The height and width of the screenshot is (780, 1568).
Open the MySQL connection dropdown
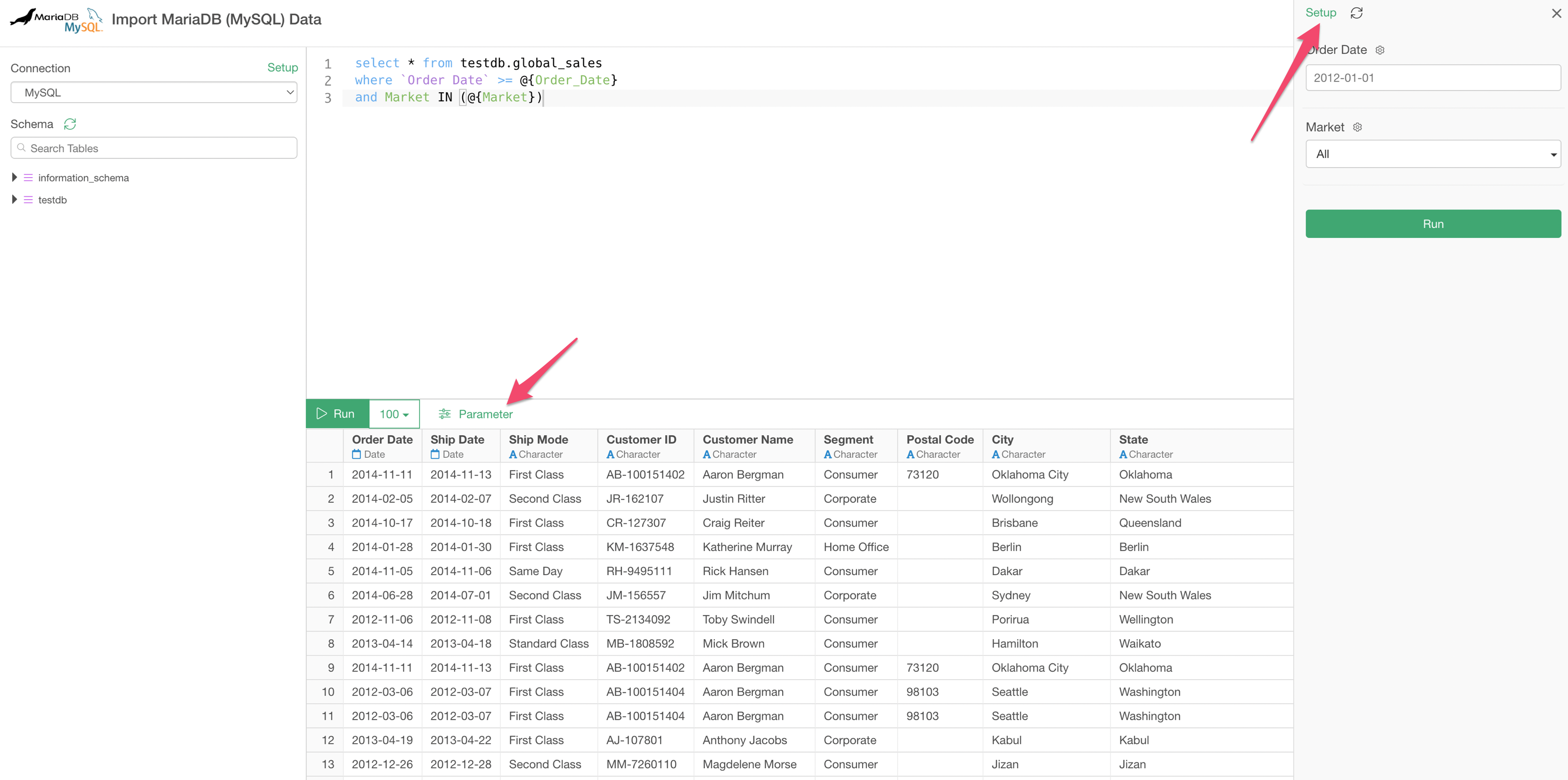coord(154,92)
